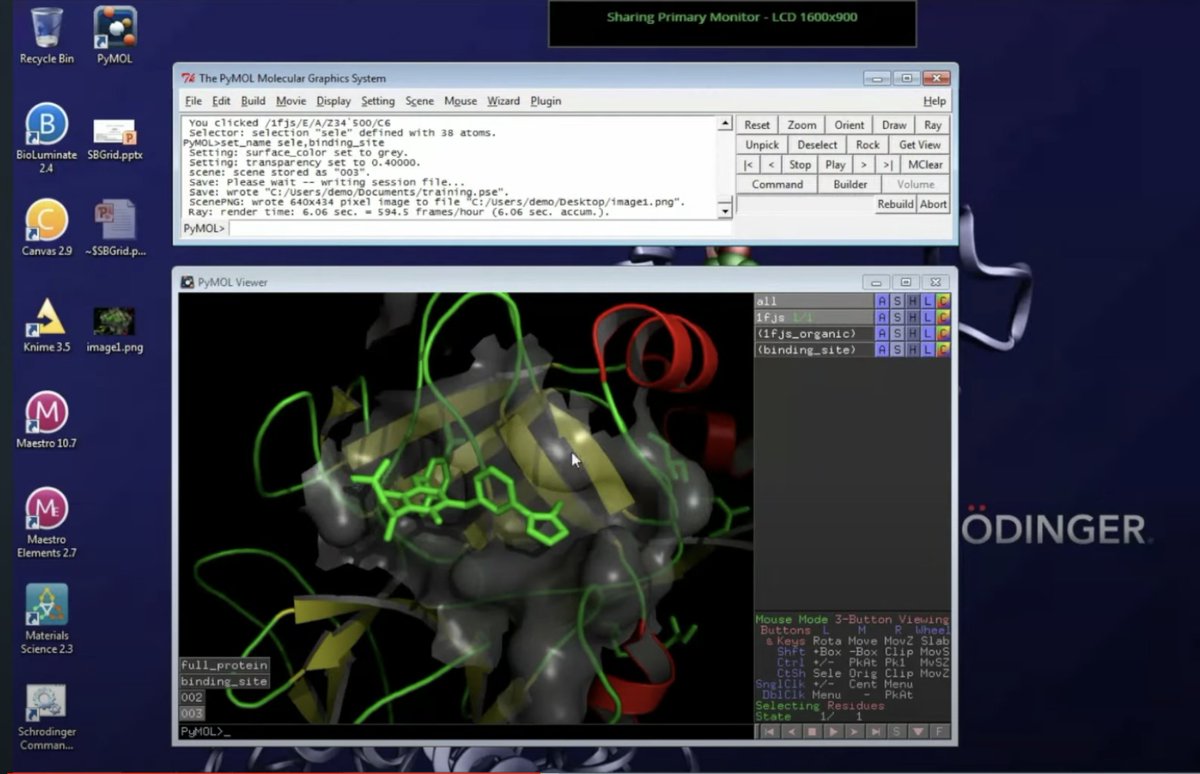Launch the Maestro 10.7 desktop shortcut
This screenshot has width=1200, height=774.
(46, 420)
